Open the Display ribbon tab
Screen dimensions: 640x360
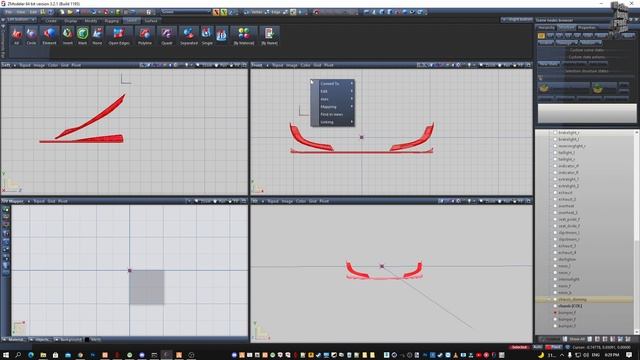click(x=71, y=20)
